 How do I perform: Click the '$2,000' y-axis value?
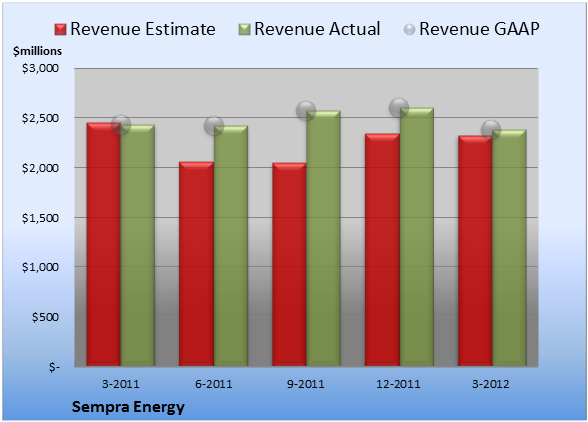coord(40,168)
